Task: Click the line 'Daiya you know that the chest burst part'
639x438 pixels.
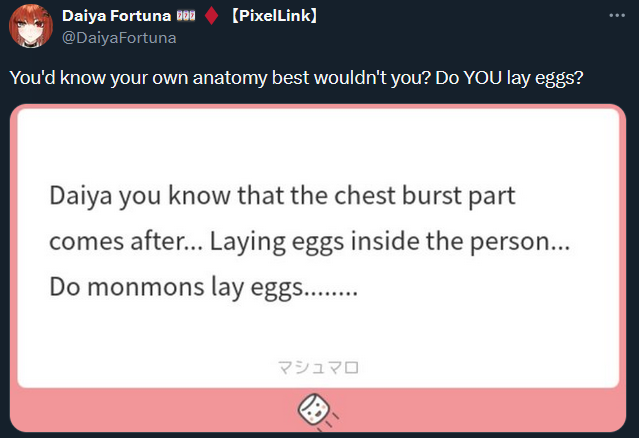Action: (282, 196)
